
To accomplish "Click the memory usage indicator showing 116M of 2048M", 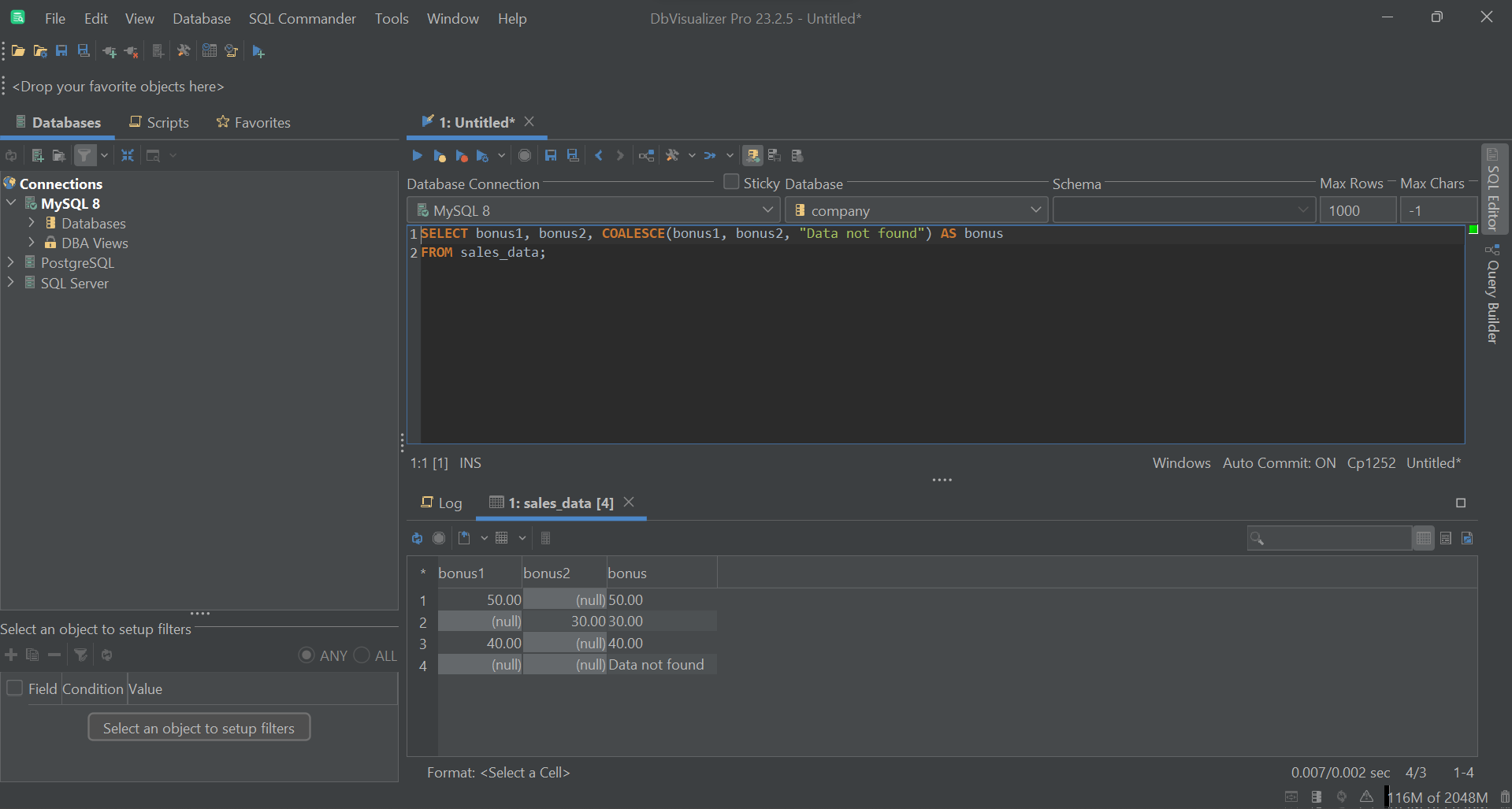I will (x=1437, y=797).
